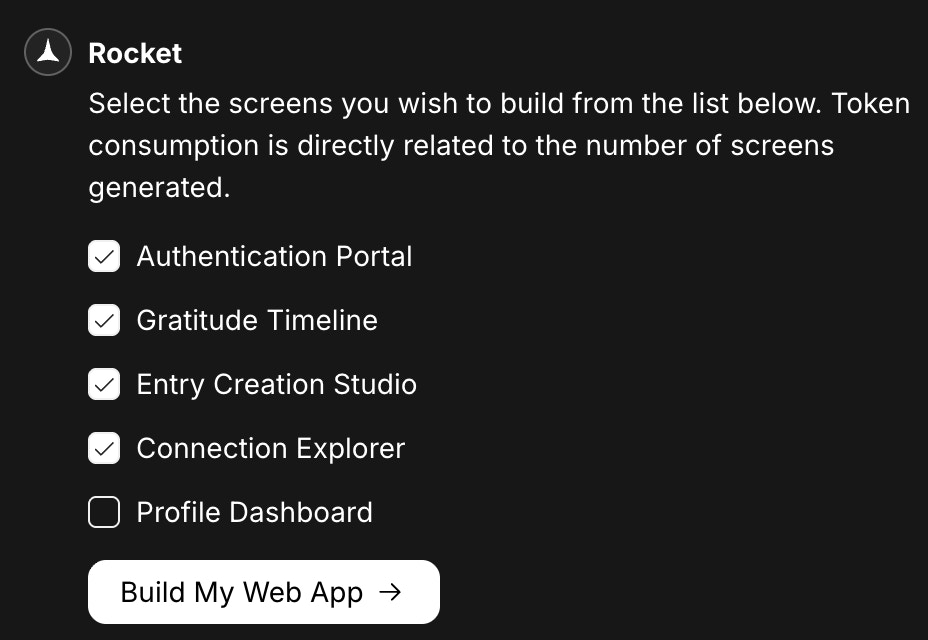Select the Authentication Portal label text
Screen dimensions: 928x640
(274, 256)
